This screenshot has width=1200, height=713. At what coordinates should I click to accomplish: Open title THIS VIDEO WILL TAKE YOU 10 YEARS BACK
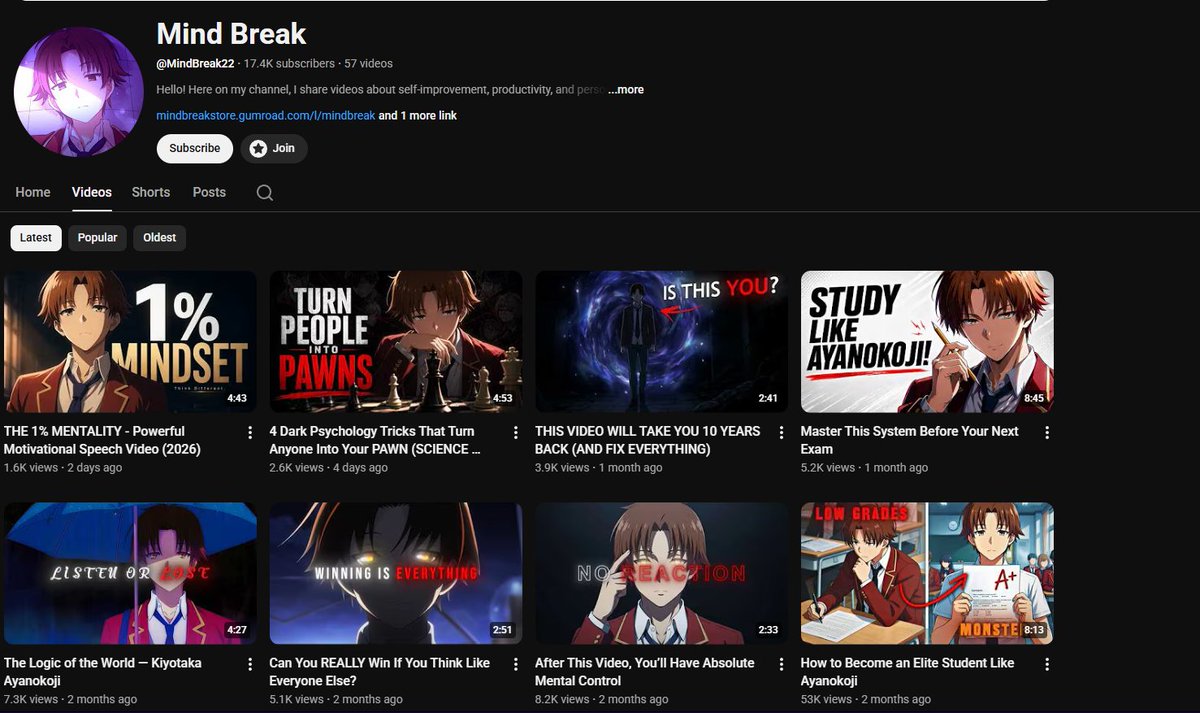(x=648, y=440)
